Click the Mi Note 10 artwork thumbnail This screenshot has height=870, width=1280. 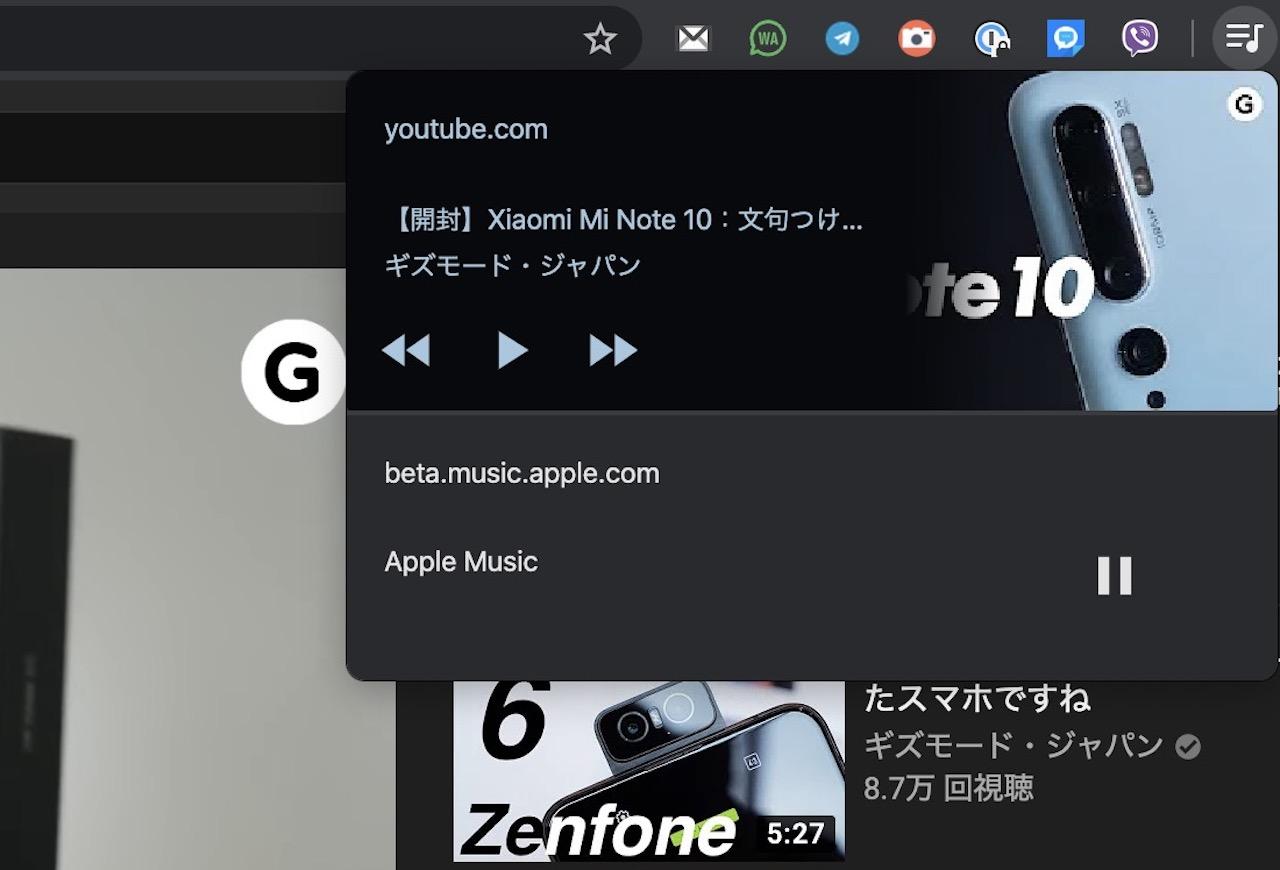(1093, 240)
